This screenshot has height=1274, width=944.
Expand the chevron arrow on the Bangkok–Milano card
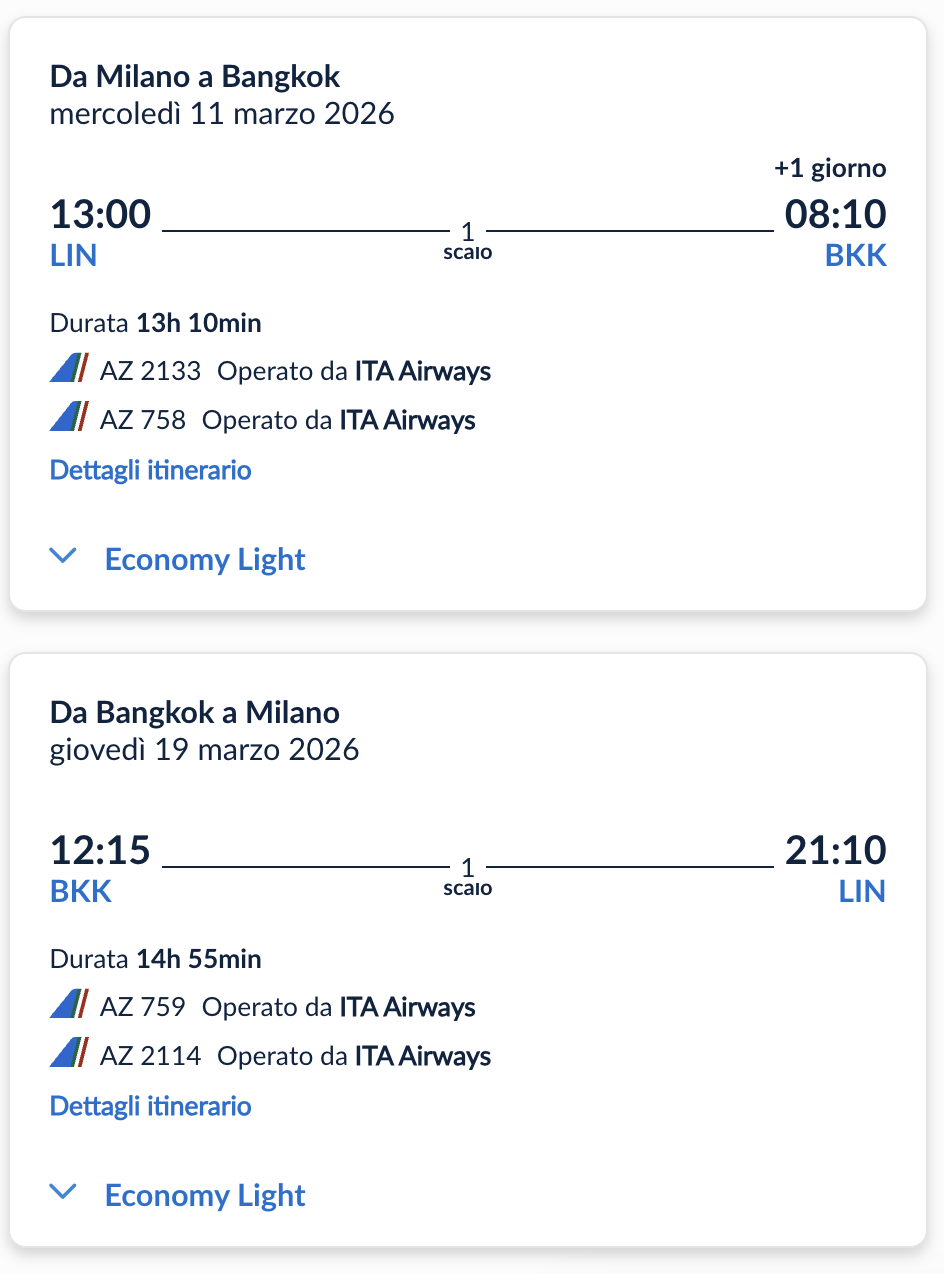[63, 1193]
